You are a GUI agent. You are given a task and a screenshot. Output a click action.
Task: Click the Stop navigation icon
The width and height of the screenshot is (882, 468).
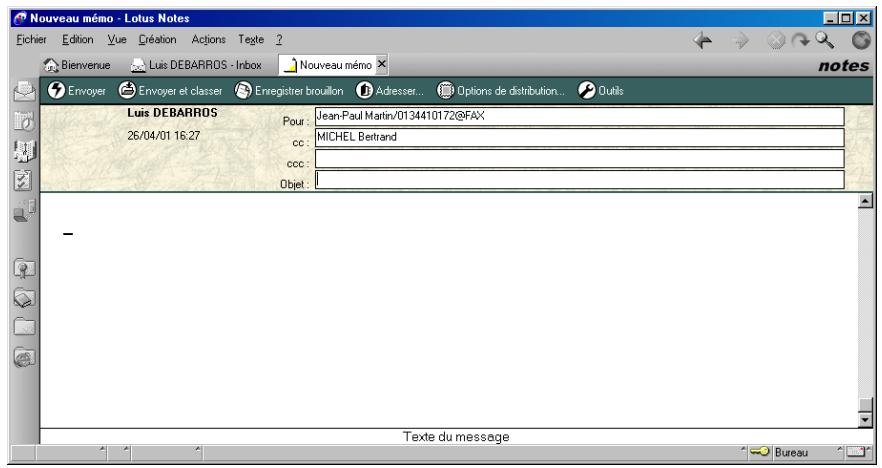[x=776, y=40]
